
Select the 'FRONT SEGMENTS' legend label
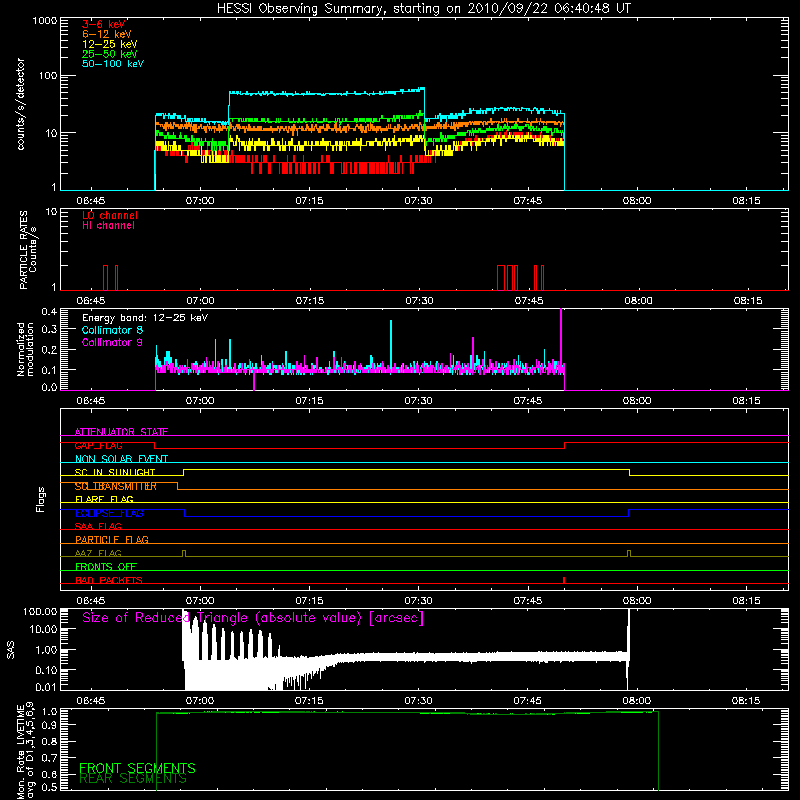pyautogui.click(x=137, y=768)
